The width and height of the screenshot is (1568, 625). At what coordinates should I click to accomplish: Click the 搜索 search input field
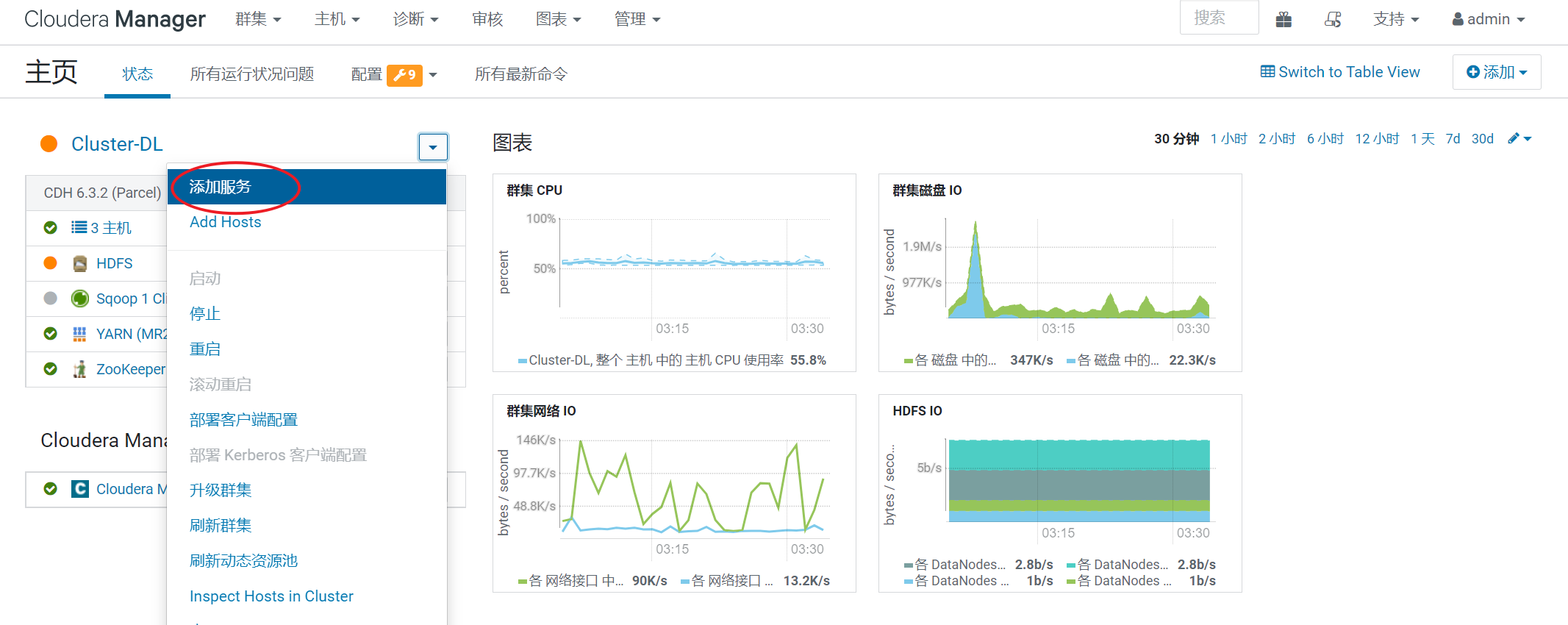tap(1220, 18)
